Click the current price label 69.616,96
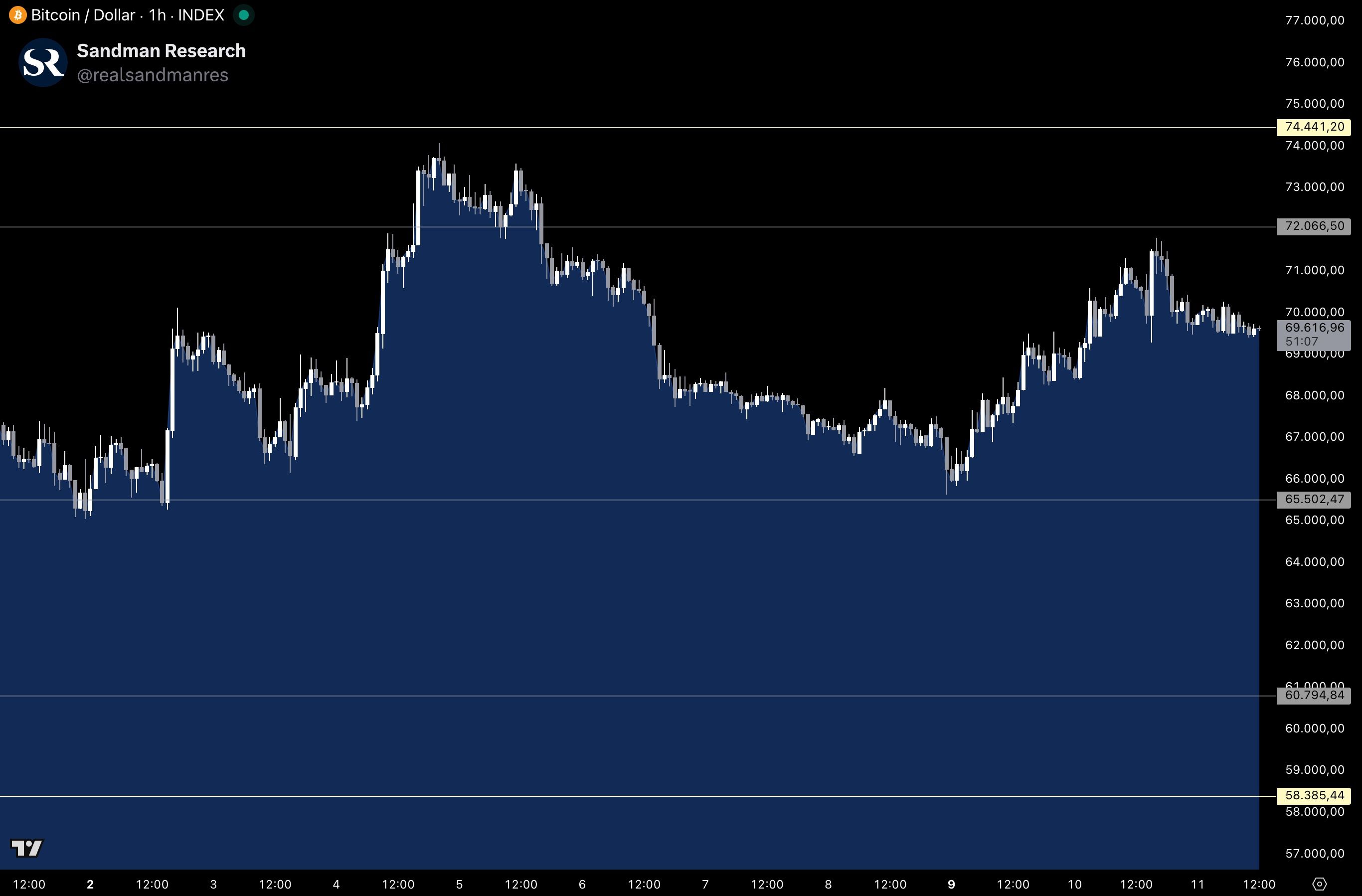This screenshot has width=1362, height=896. click(x=1314, y=328)
